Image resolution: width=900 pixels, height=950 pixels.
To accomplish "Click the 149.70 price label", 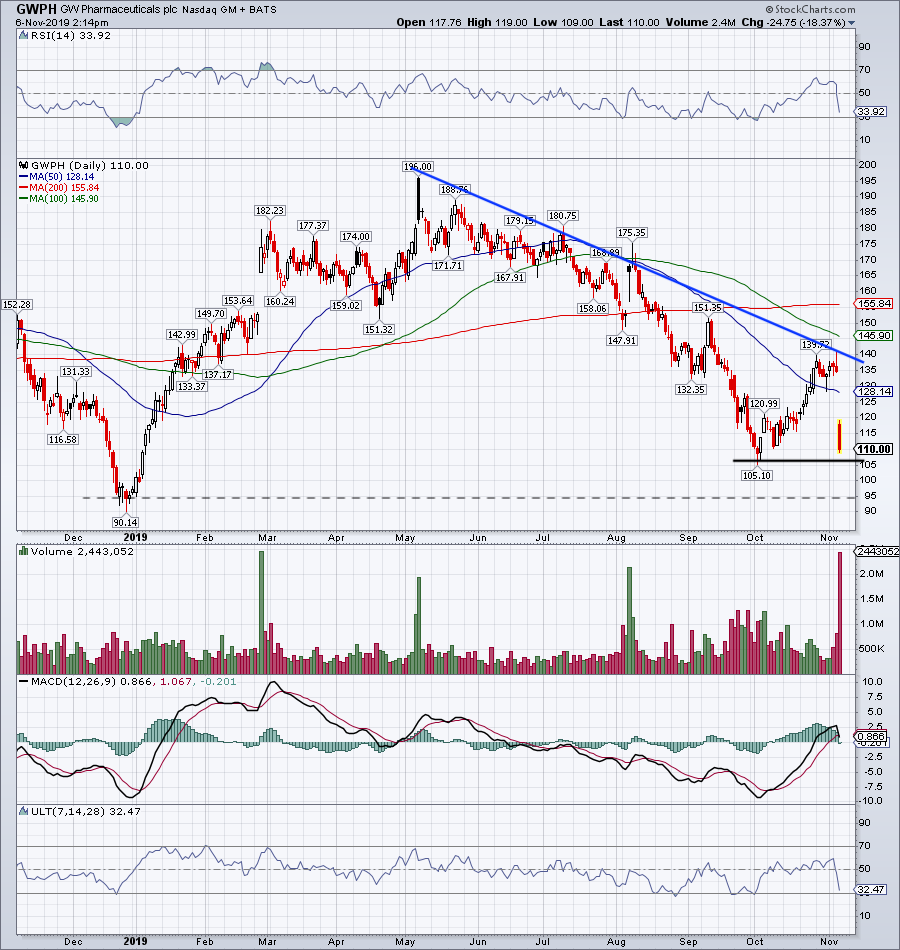I will (x=211, y=313).
